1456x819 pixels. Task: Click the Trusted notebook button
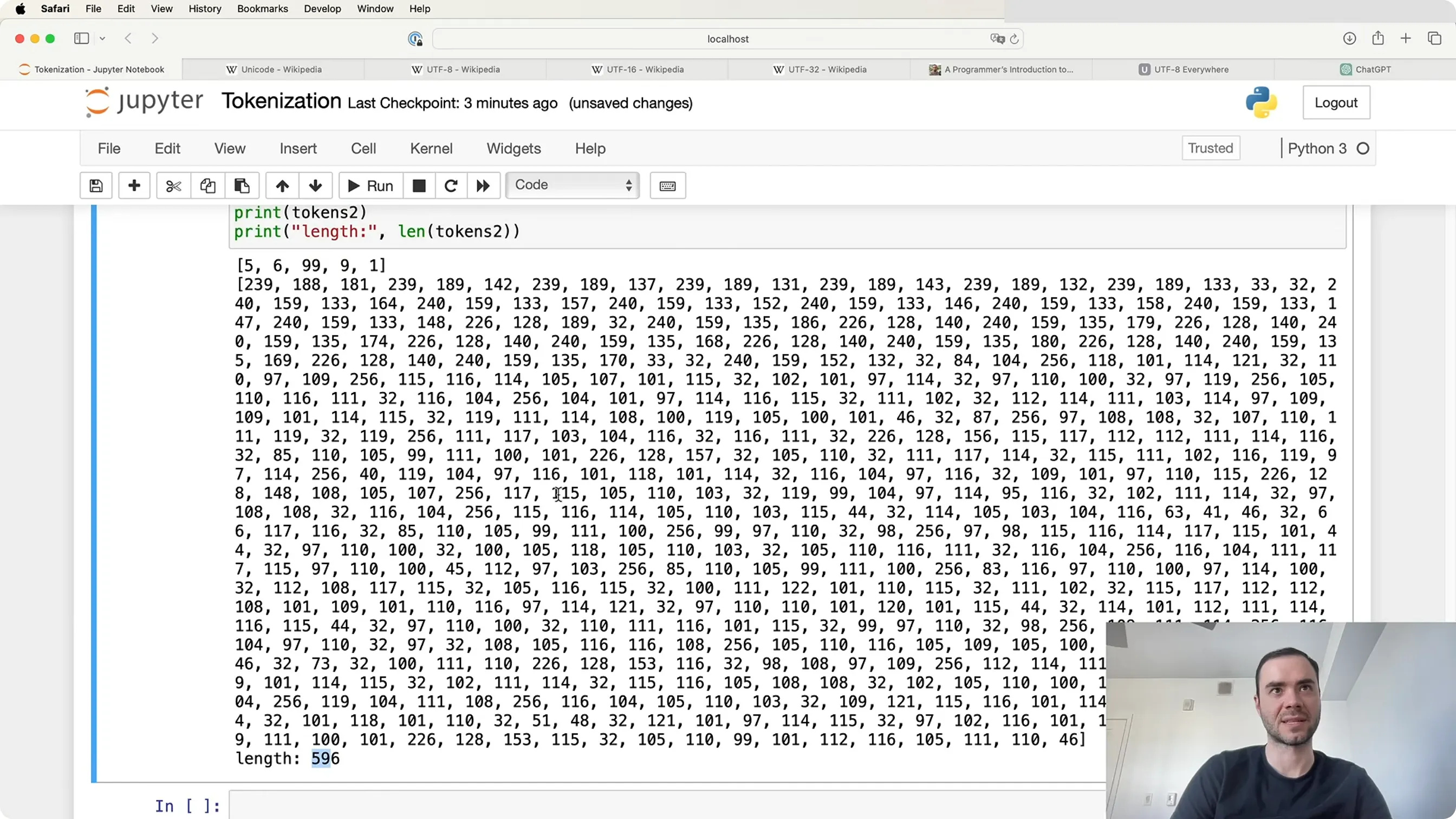click(x=1211, y=148)
